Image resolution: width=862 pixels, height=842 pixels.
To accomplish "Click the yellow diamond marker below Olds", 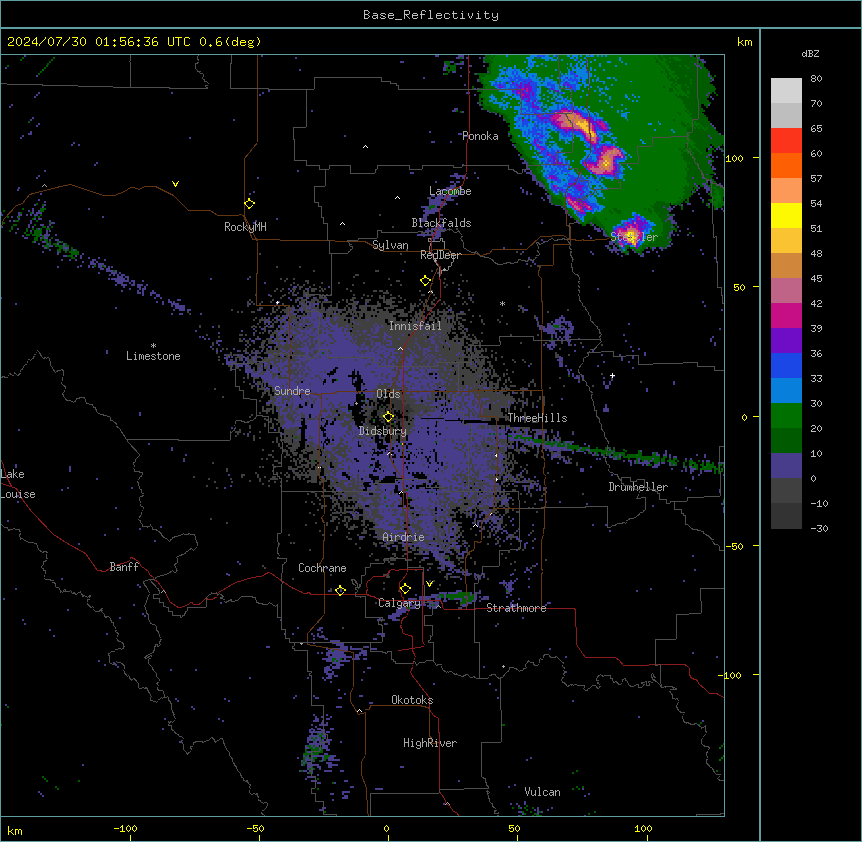I will pyautogui.click(x=388, y=417).
